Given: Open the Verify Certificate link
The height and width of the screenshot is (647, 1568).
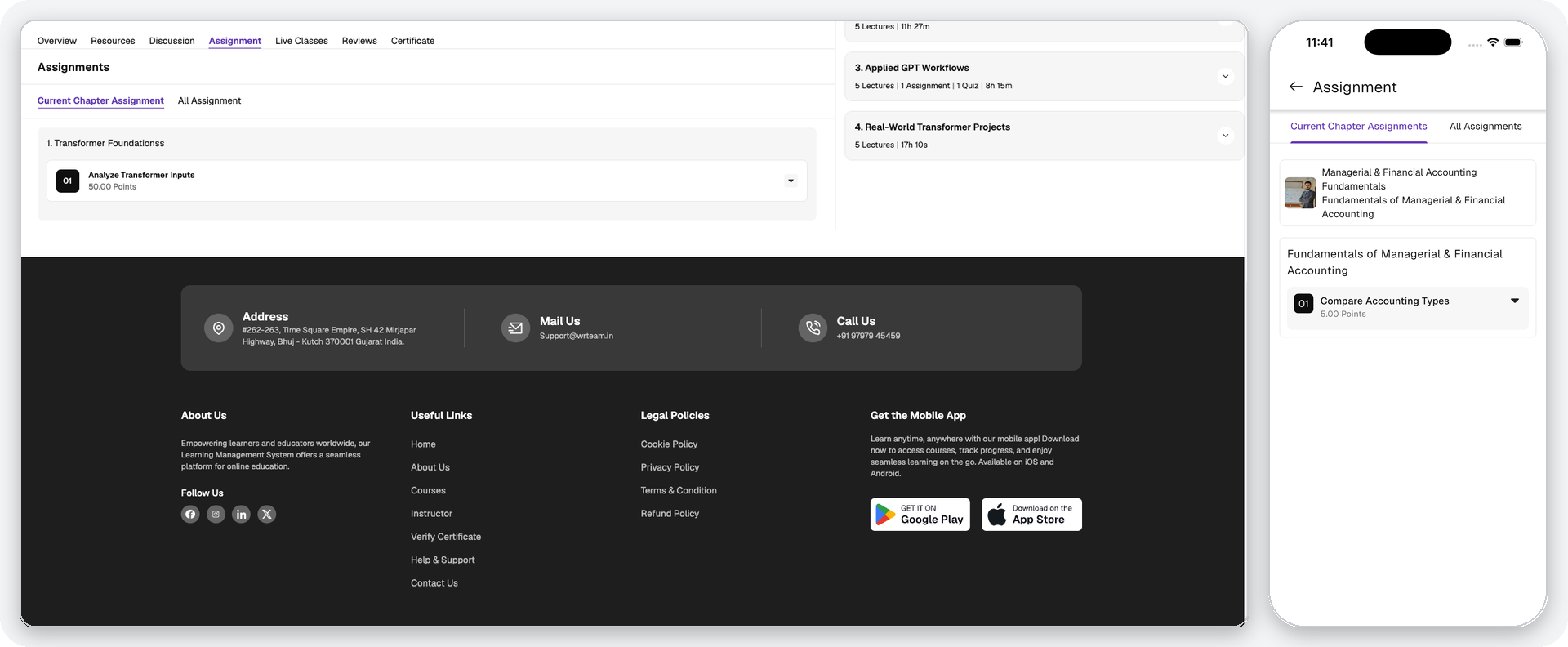Looking at the screenshot, I should [446, 537].
